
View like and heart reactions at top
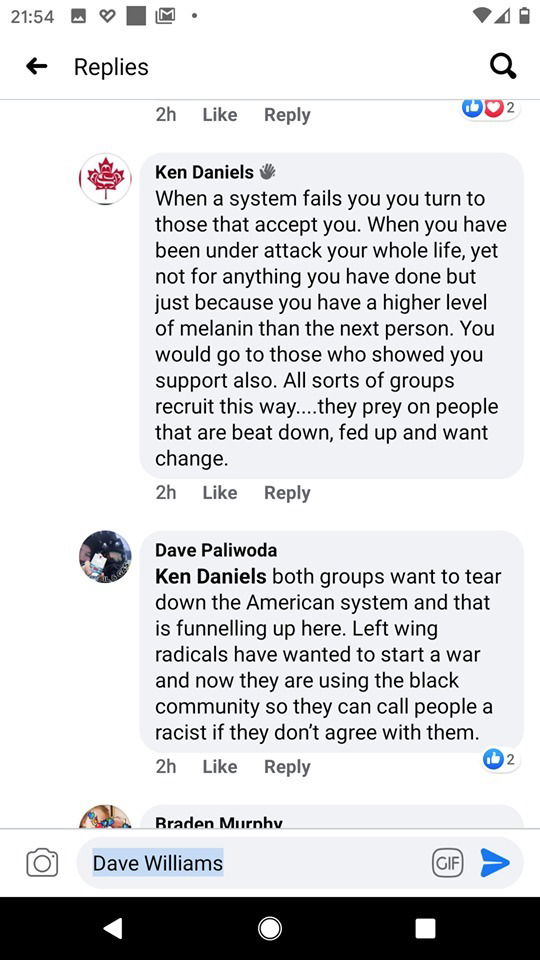click(x=490, y=108)
